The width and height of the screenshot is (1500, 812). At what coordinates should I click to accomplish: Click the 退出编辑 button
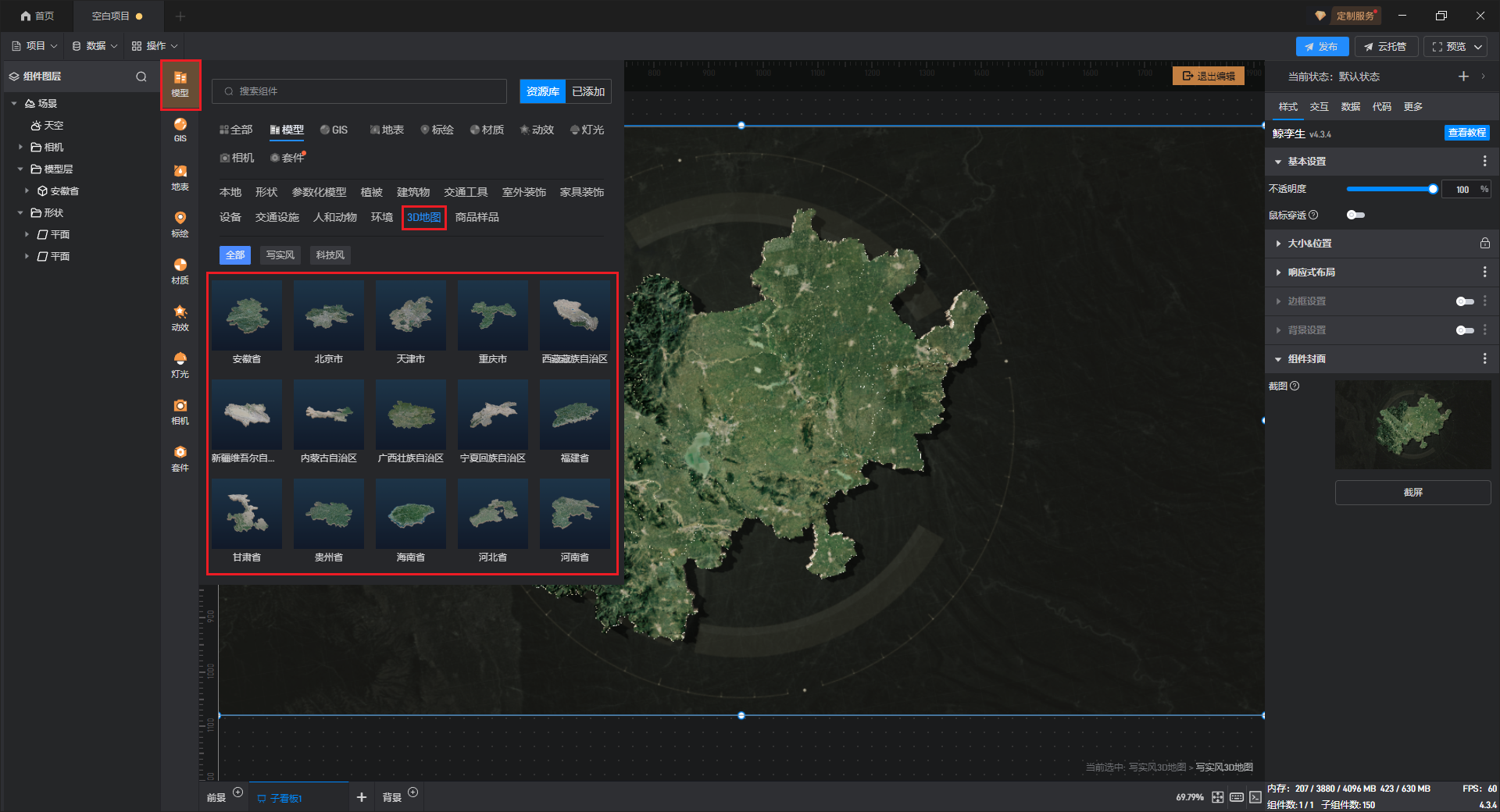click(x=1208, y=76)
